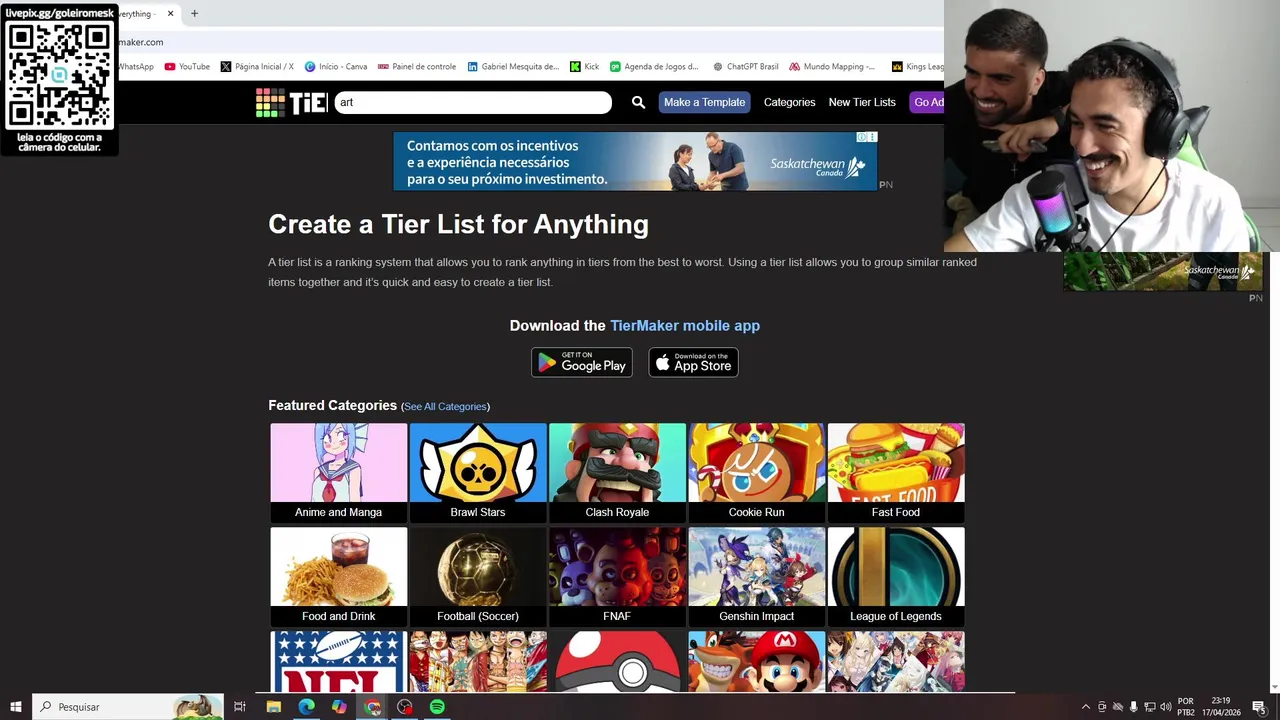Open the FNAF category
Image resolution: width=1280 pixels, height=720 pixels.
(x=617, y=577)
